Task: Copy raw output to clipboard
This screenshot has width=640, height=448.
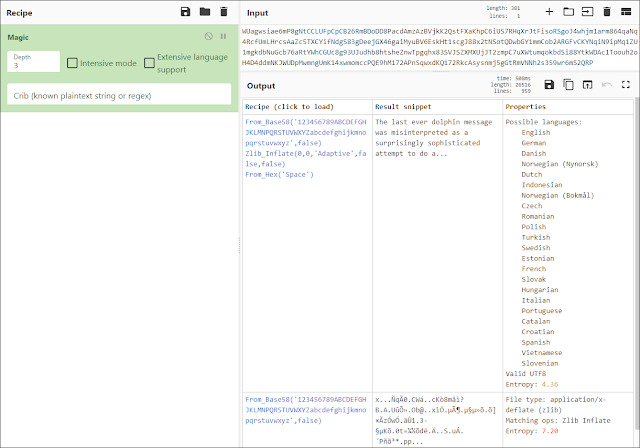Action: 568,85
